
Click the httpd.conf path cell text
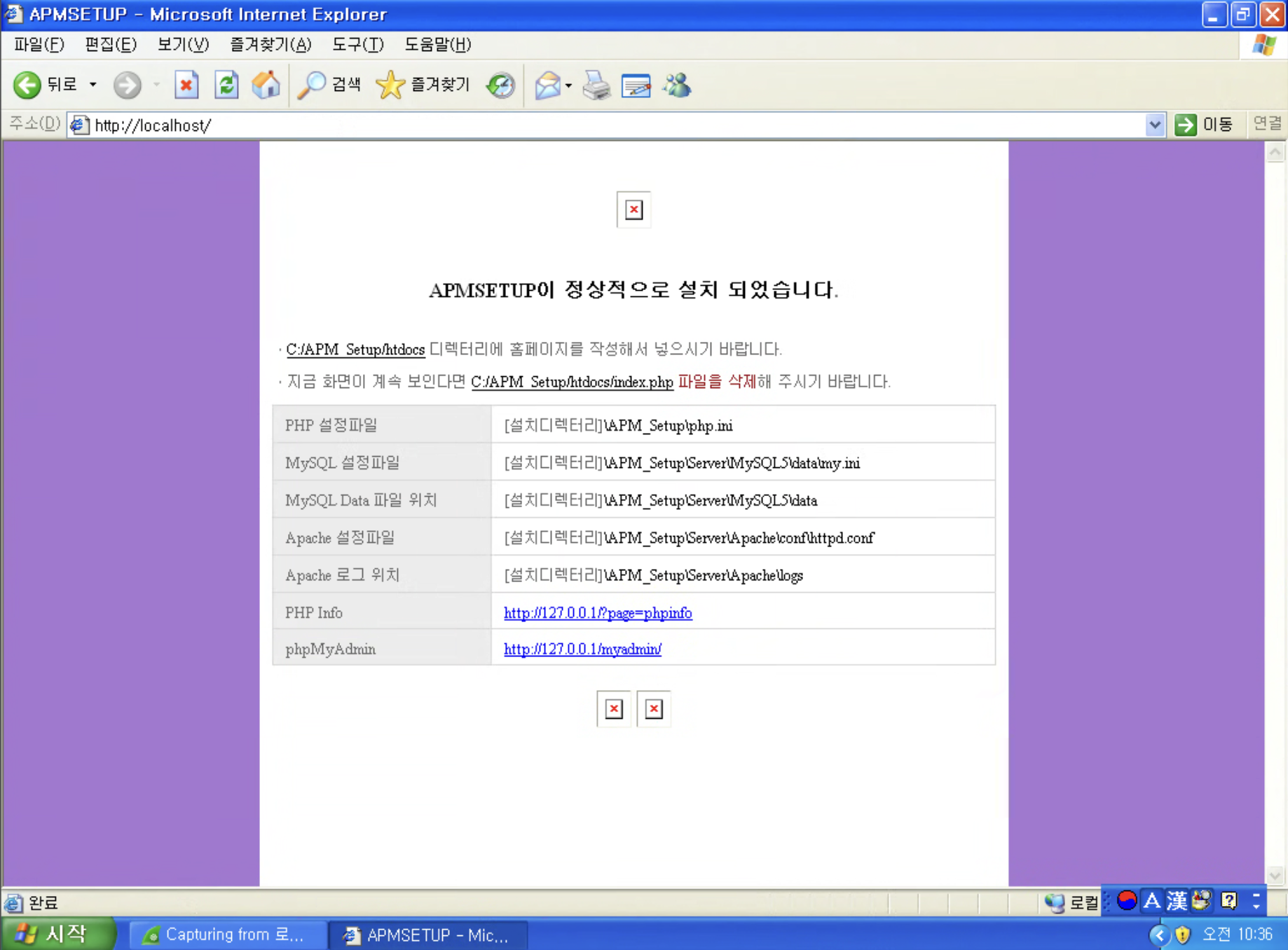(689, 538)
